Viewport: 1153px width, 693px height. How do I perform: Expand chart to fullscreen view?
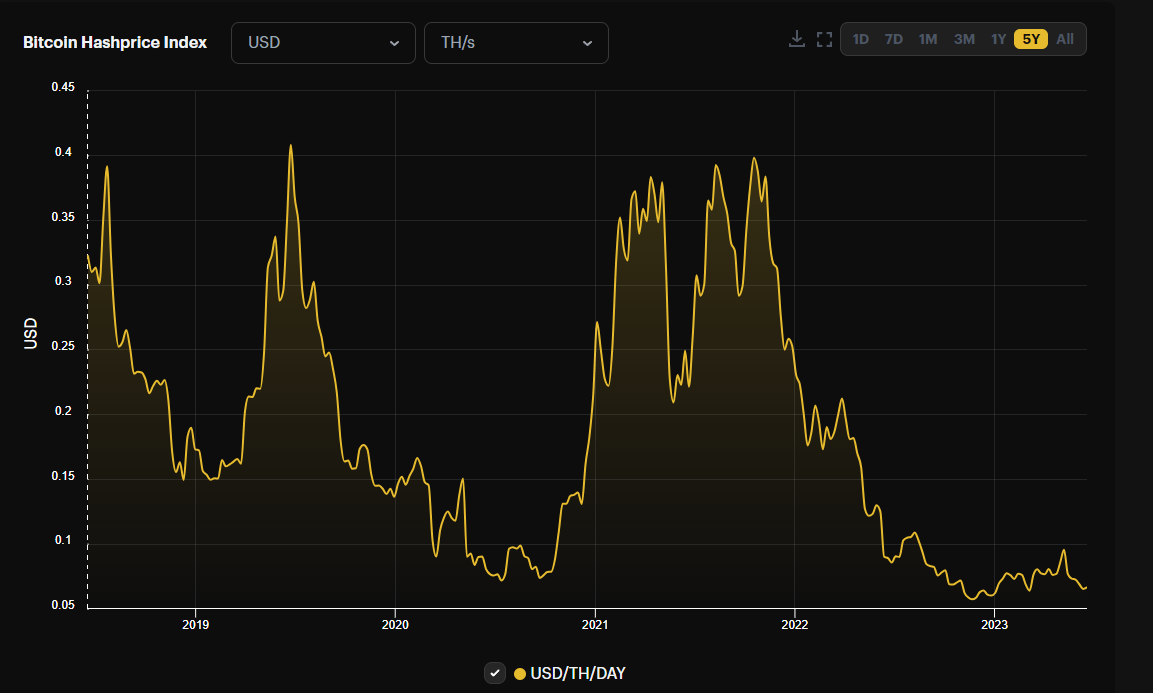(x=824, y=40)
